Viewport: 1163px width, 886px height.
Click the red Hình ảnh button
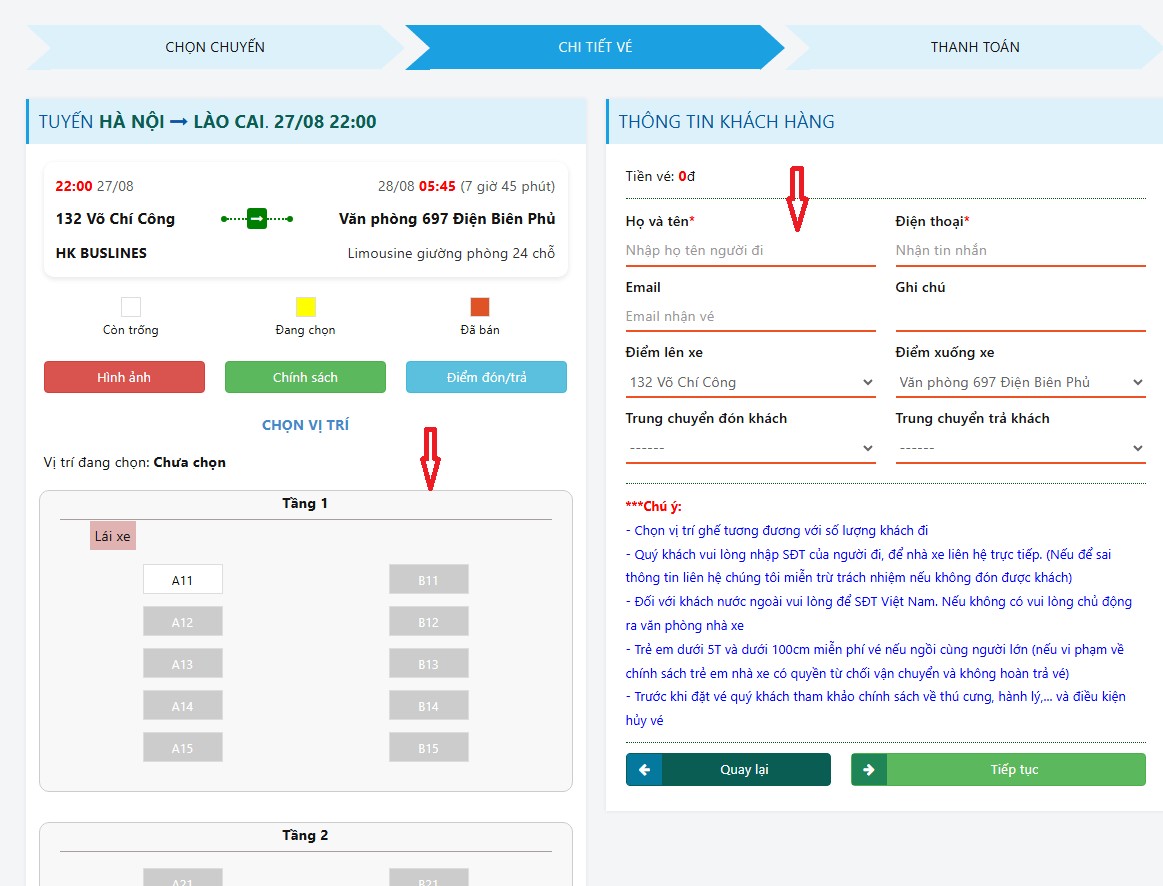(x=124, y=377)
